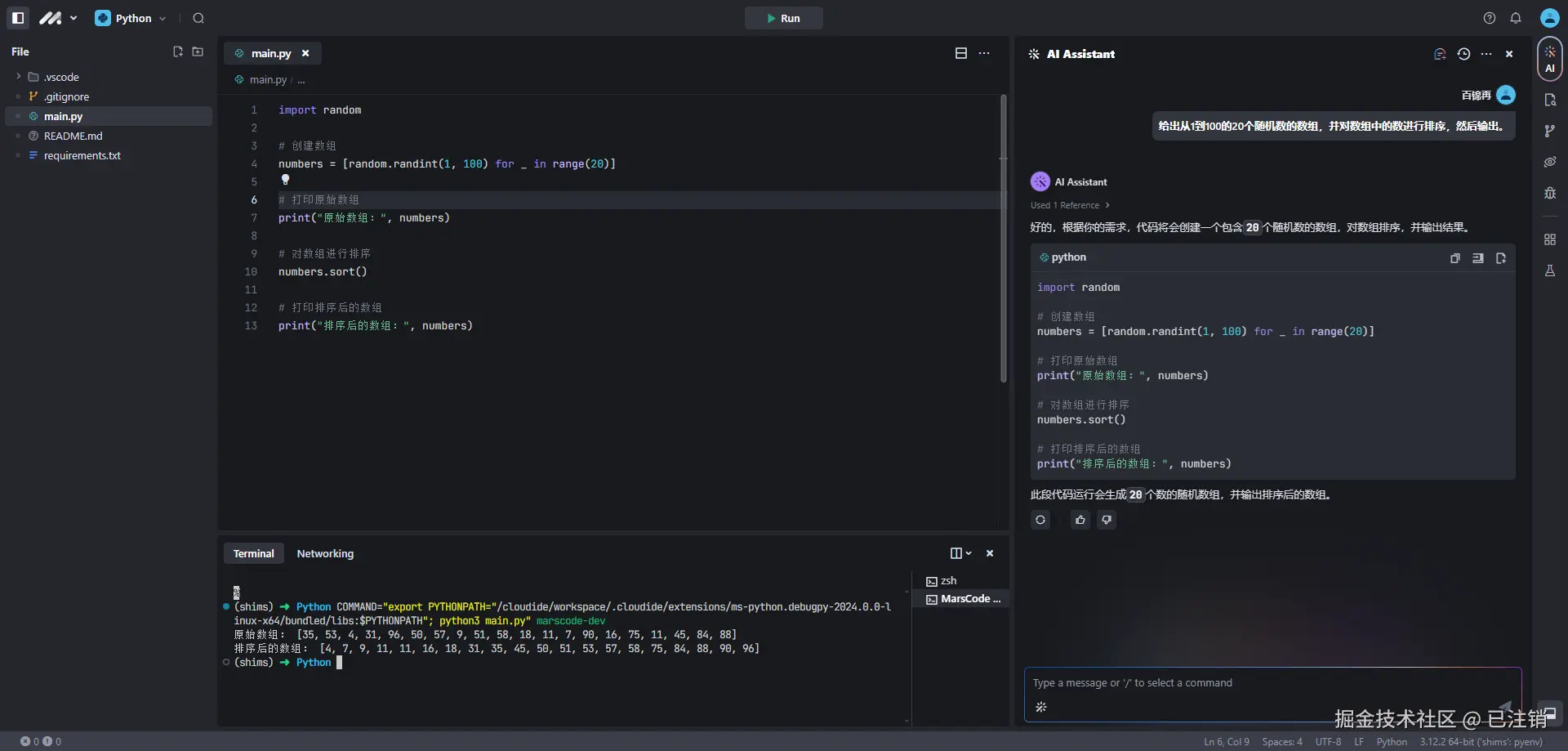This screenshot has height=751, width=1568.
Task: Open README.md file
Action: [73, 136]
